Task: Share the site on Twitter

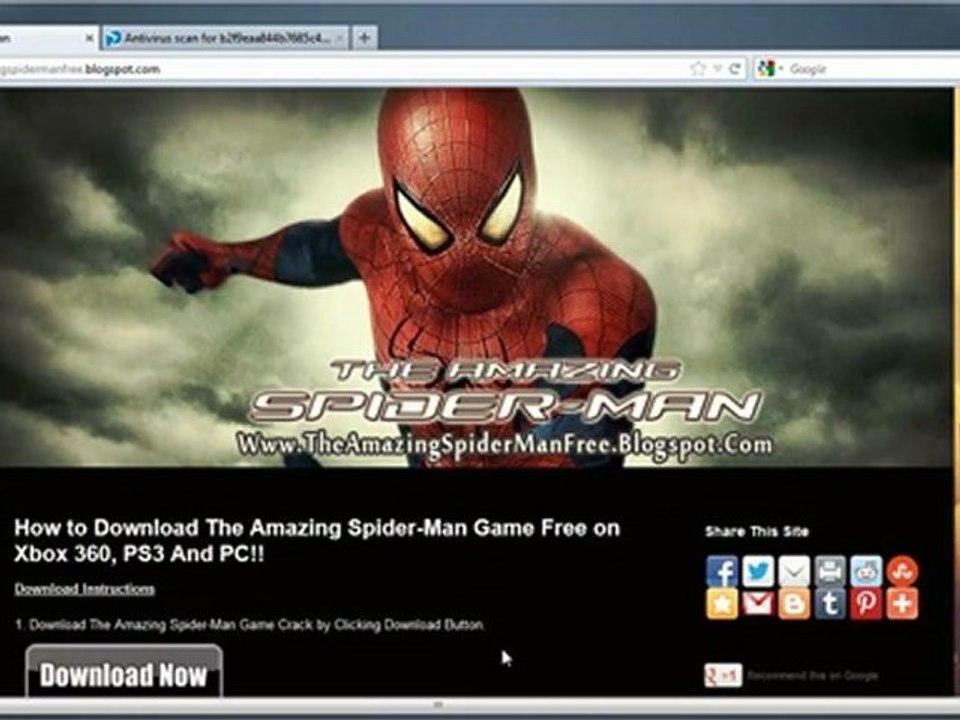Action: [758, 571]
